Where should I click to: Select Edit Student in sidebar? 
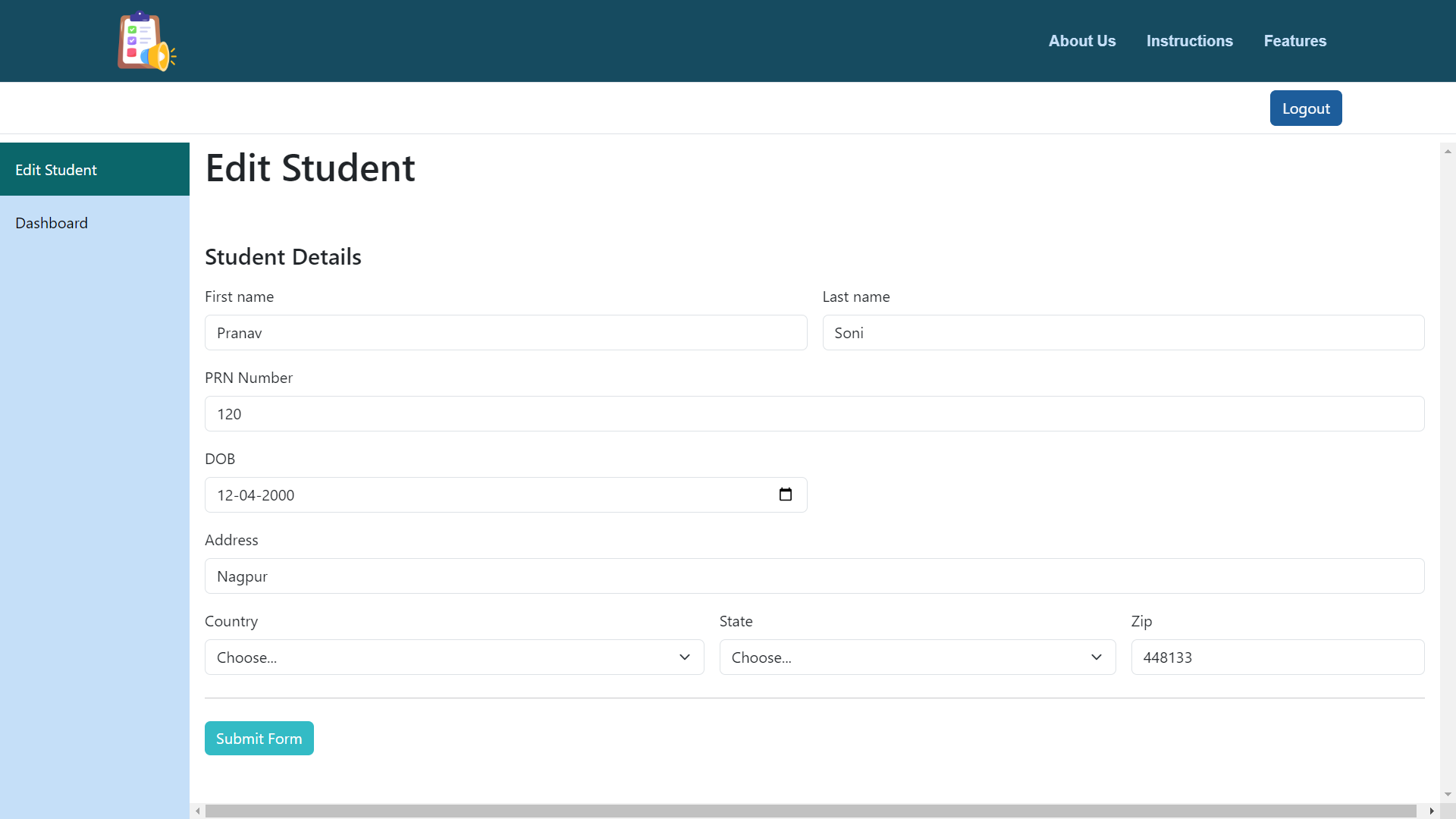click(56, 170)
